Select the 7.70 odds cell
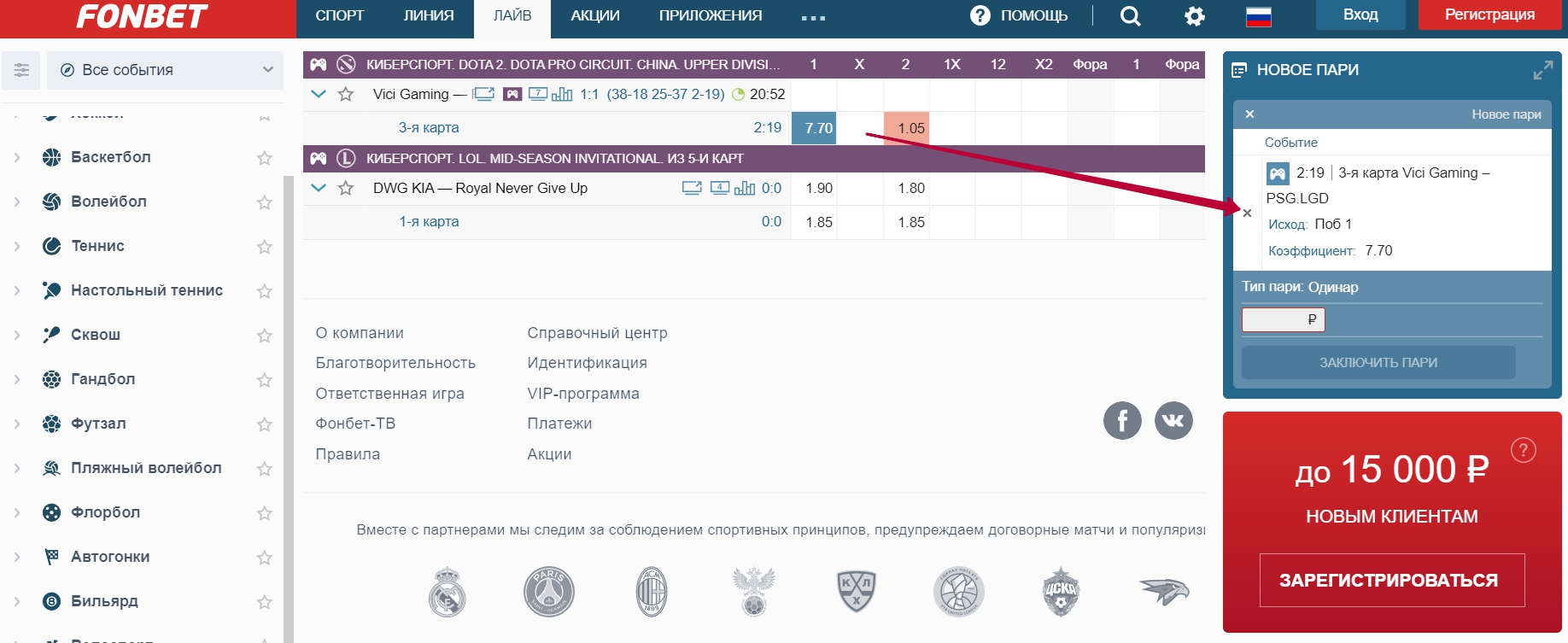This screenshot has height=643, width=1568. pos(814,128)
